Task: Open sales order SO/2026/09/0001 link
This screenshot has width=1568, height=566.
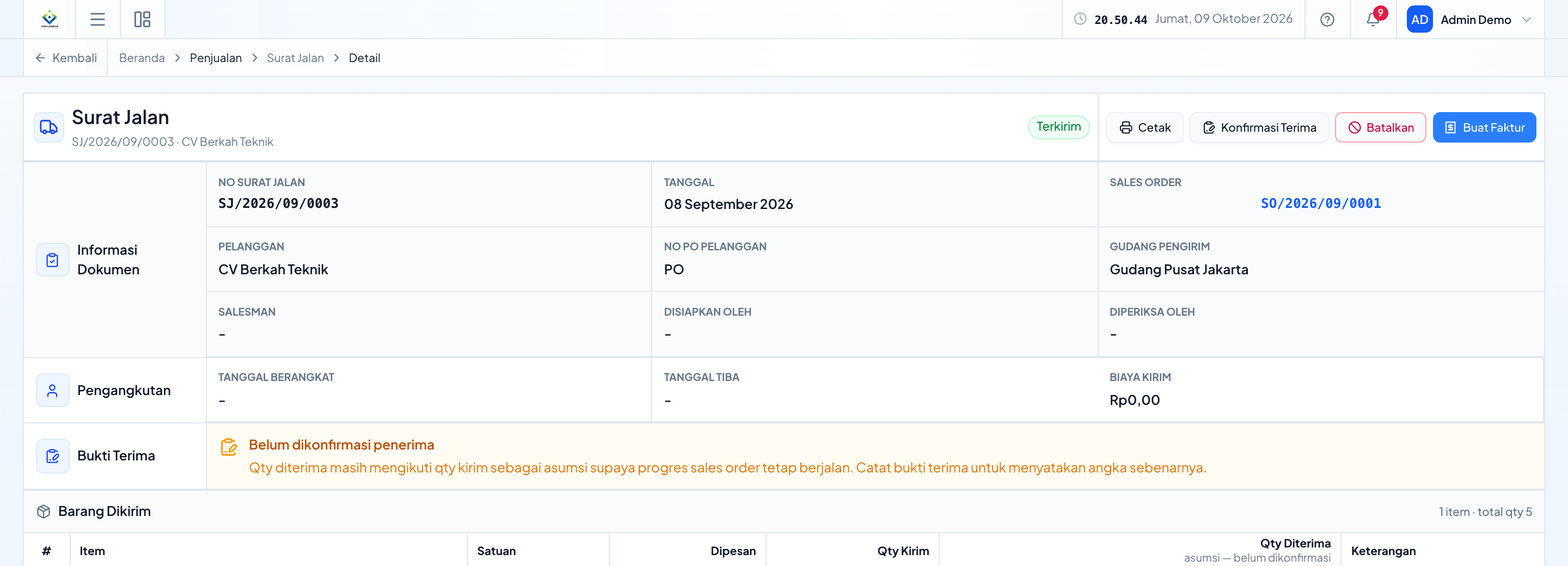Action: click(1320, 204)
